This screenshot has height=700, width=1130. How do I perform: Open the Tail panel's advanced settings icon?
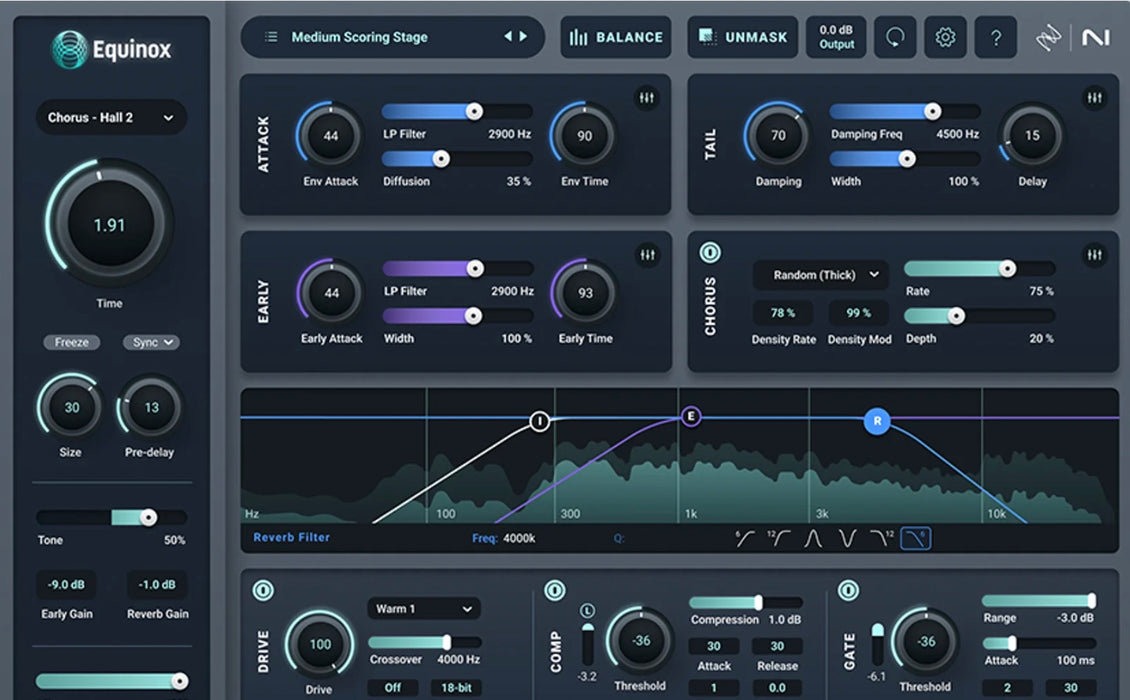click(1096, 98)
